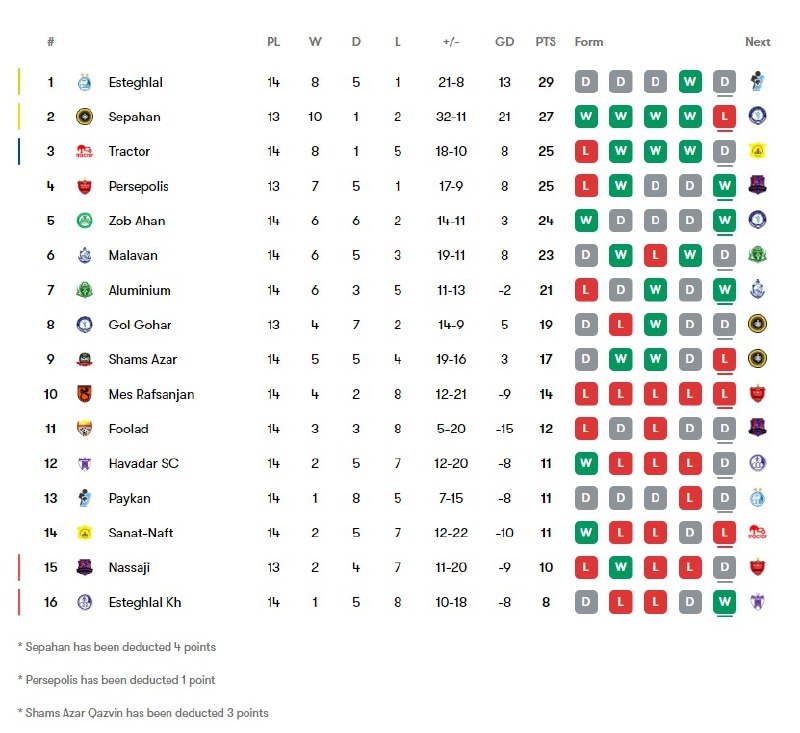
Task: Click Esteghlal Kh's latest win form badge
Action: pos(724,602)
